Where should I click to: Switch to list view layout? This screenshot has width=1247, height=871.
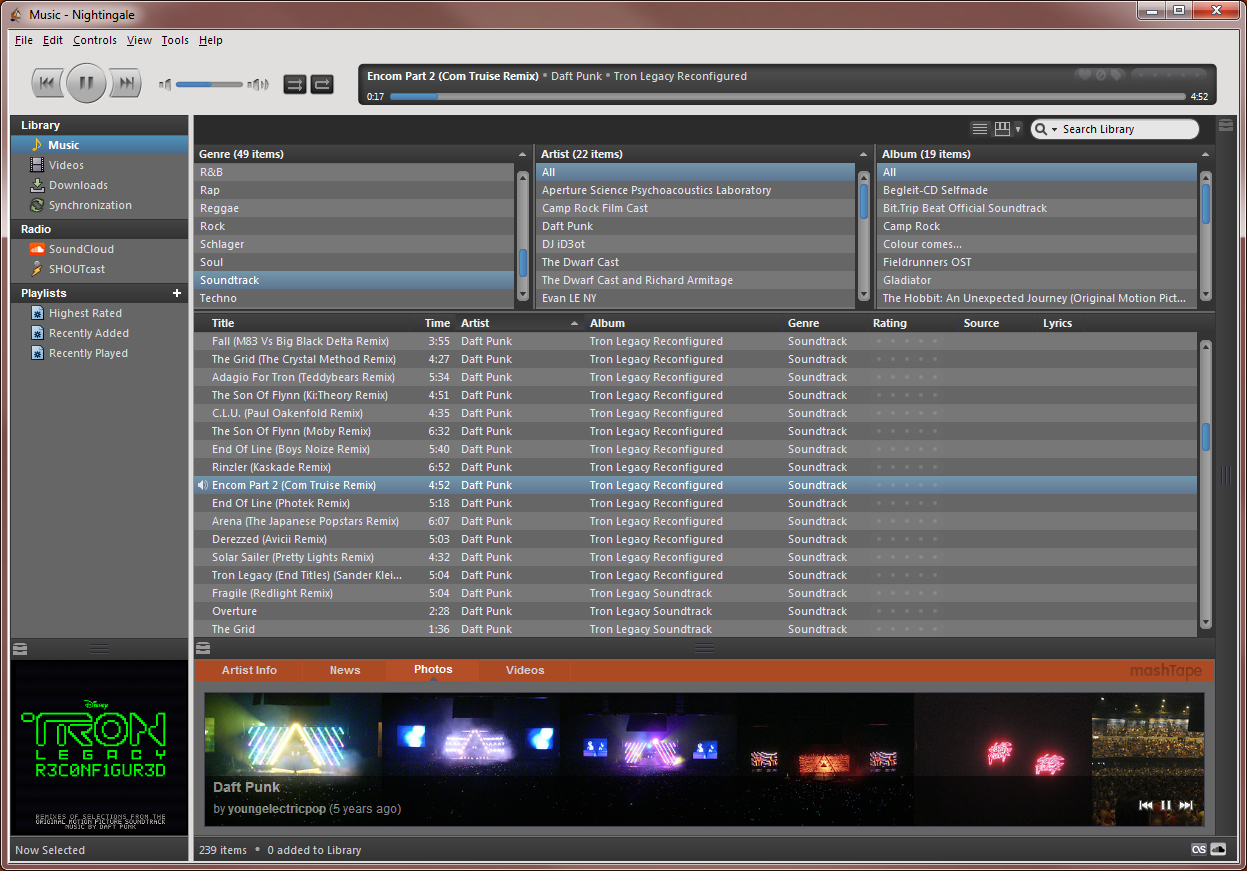click(980, 129)
